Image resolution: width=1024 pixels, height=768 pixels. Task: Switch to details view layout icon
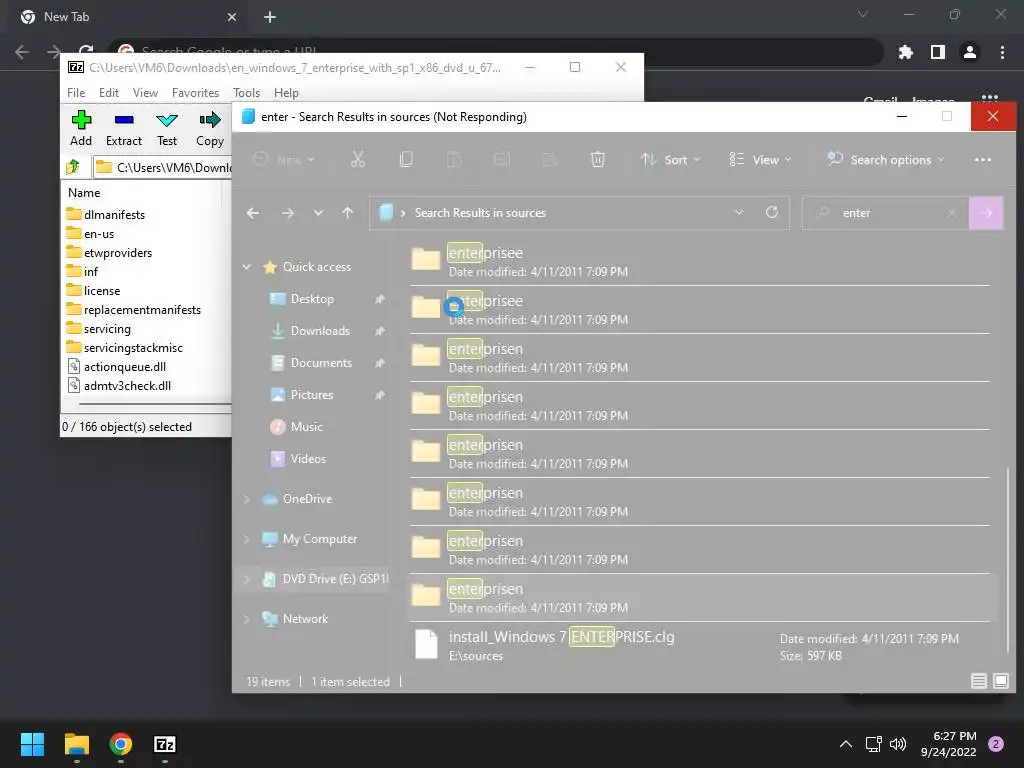(978, 681)
